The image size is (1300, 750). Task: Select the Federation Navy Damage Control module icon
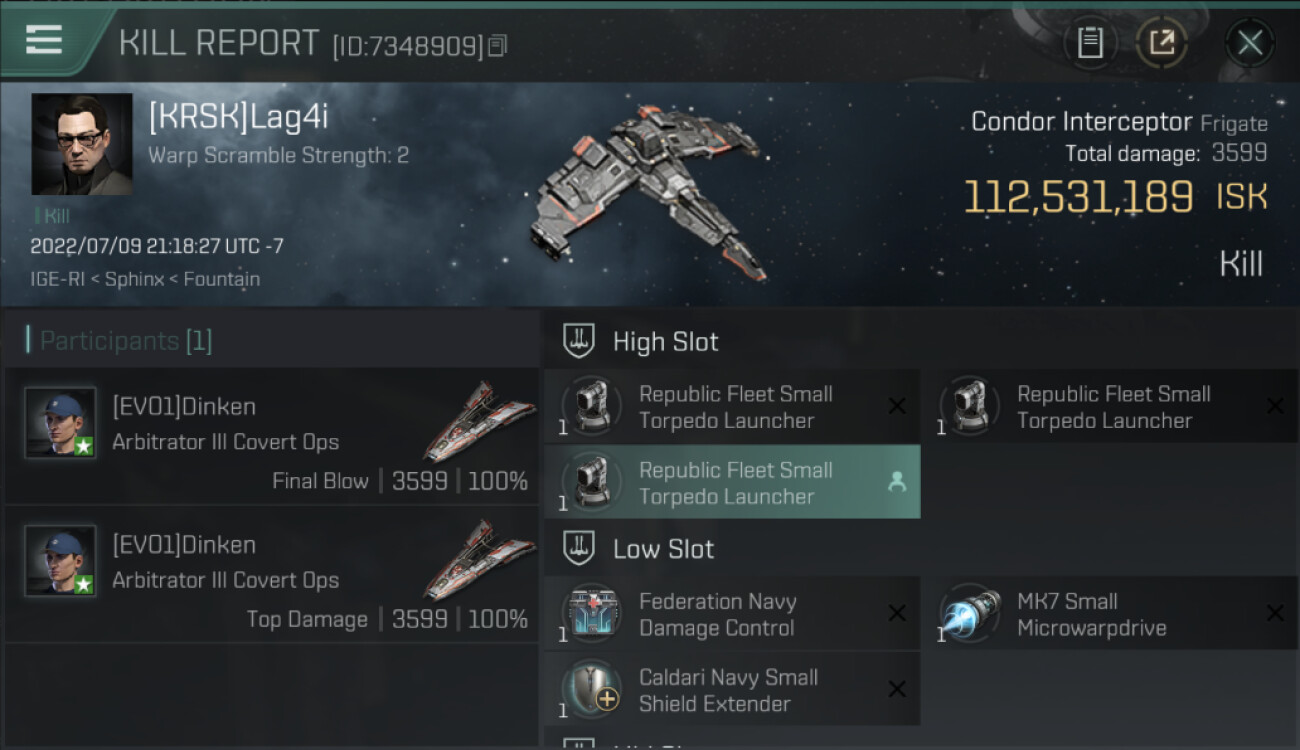pos(591,614)
